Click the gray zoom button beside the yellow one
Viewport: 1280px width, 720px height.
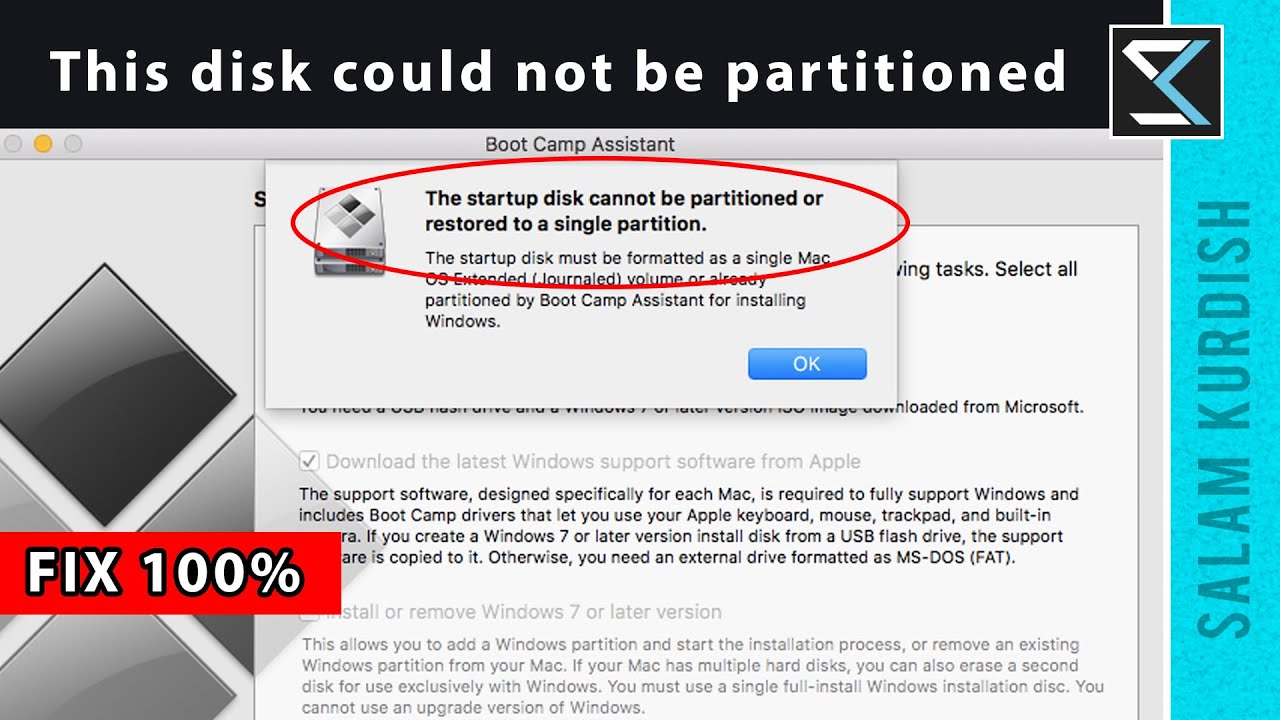pos(73,144)
